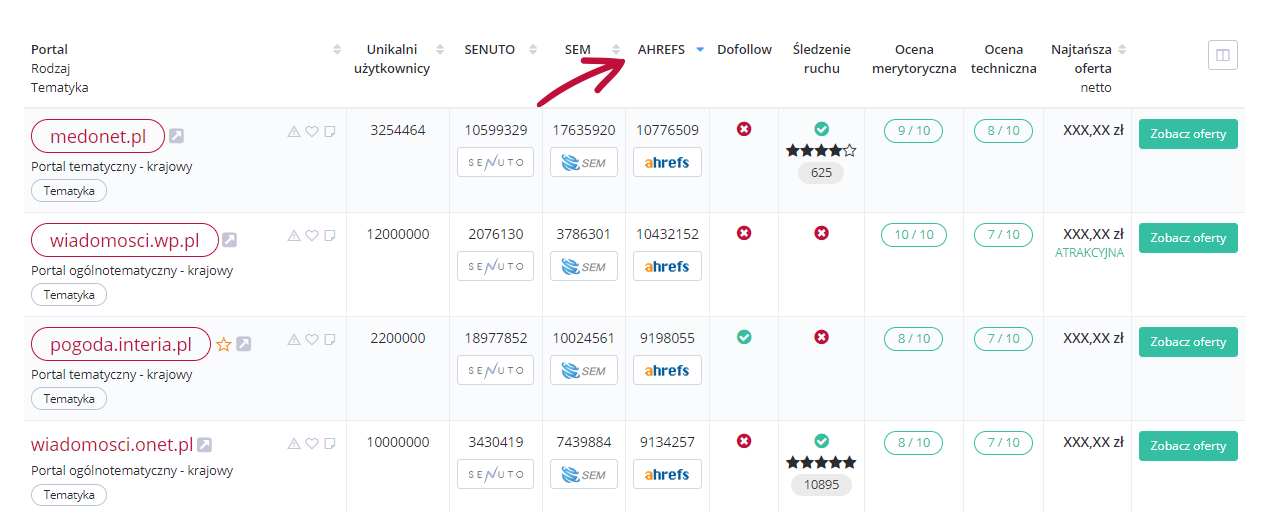Open medonet.pl external link icon
Viewport: 1267px width, 513px height.
tap(176, 136)
